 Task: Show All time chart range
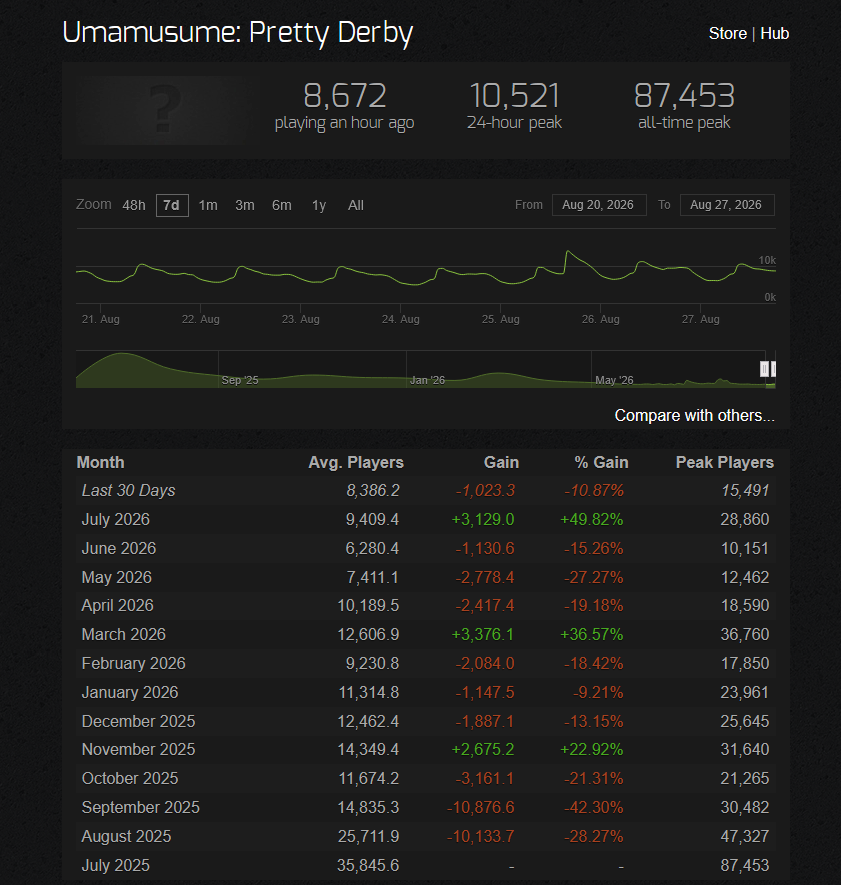(x=356, y=205)
